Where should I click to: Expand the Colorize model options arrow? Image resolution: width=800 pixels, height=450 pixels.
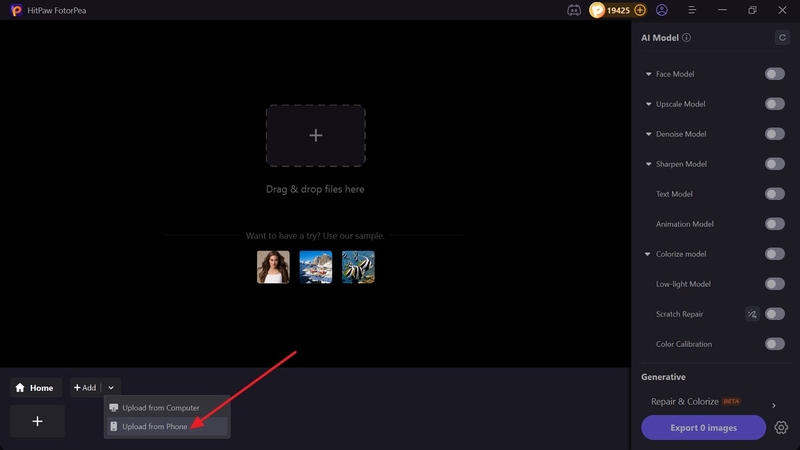pyautogui.click(x=647, y=254)
